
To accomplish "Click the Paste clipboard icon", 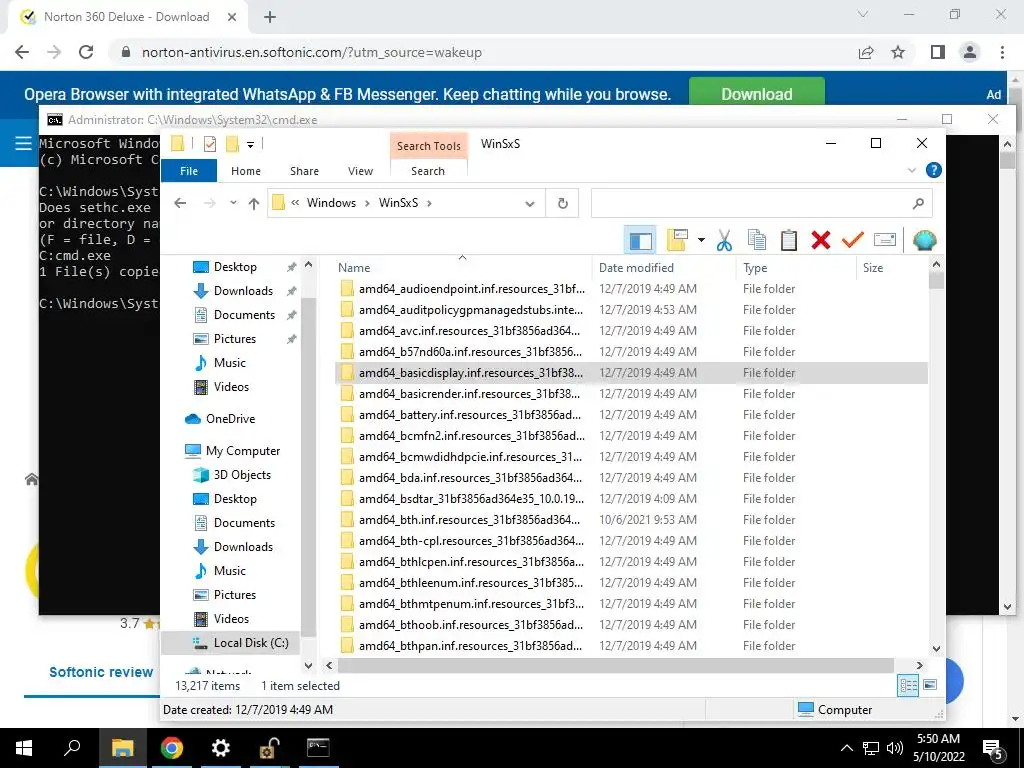I will tap(788, 240).
